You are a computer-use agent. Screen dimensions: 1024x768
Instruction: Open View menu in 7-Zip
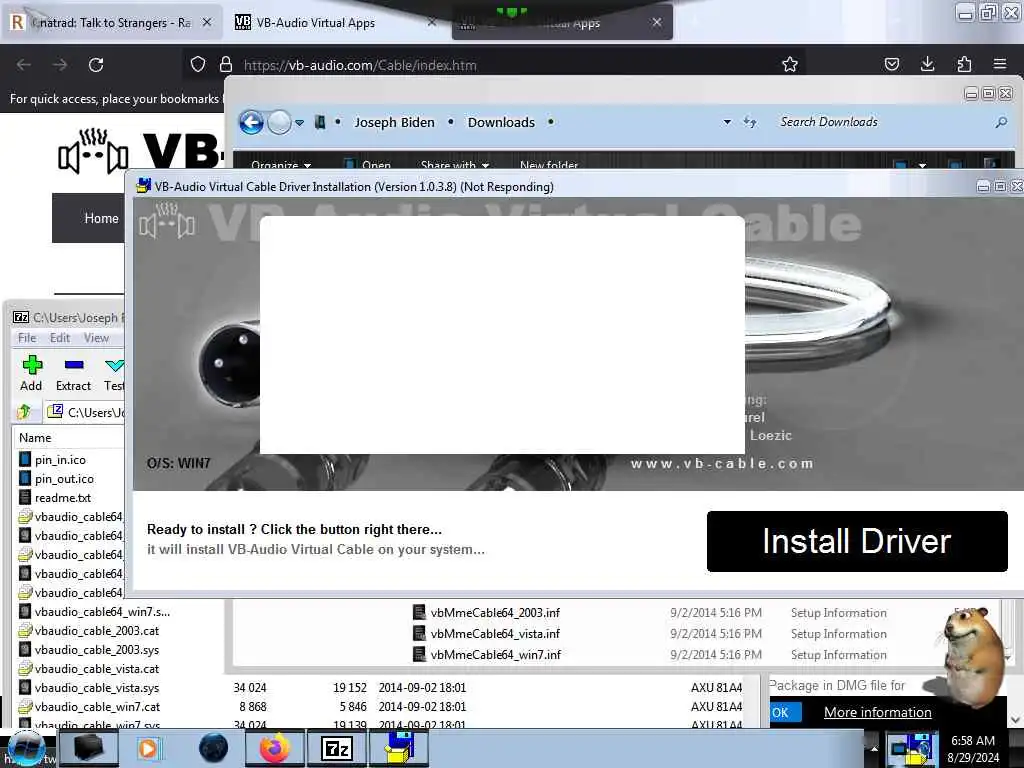coord(96,338)
